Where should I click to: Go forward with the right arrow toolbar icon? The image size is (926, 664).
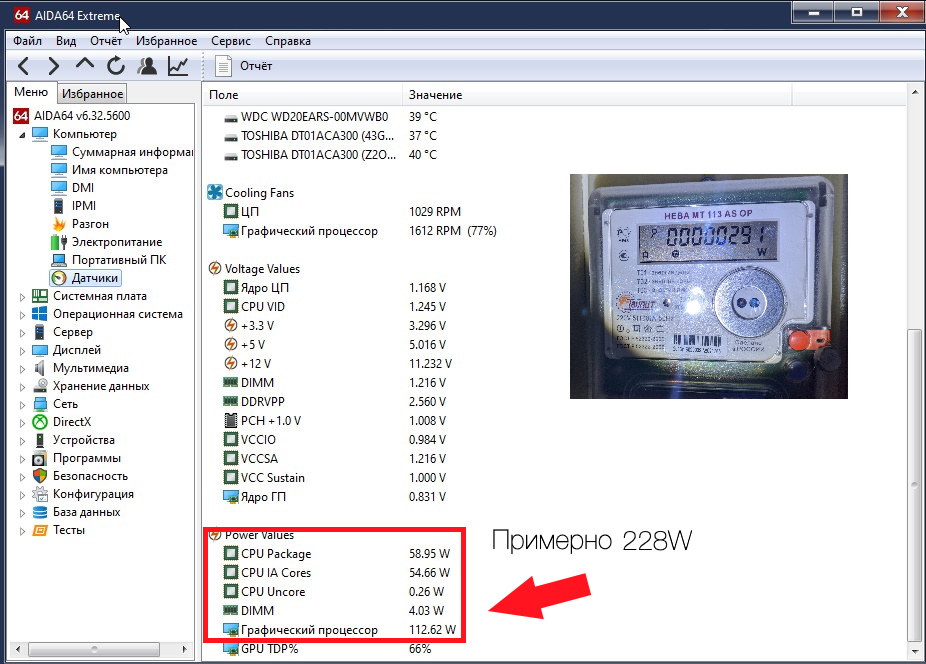tap(54, 66)
